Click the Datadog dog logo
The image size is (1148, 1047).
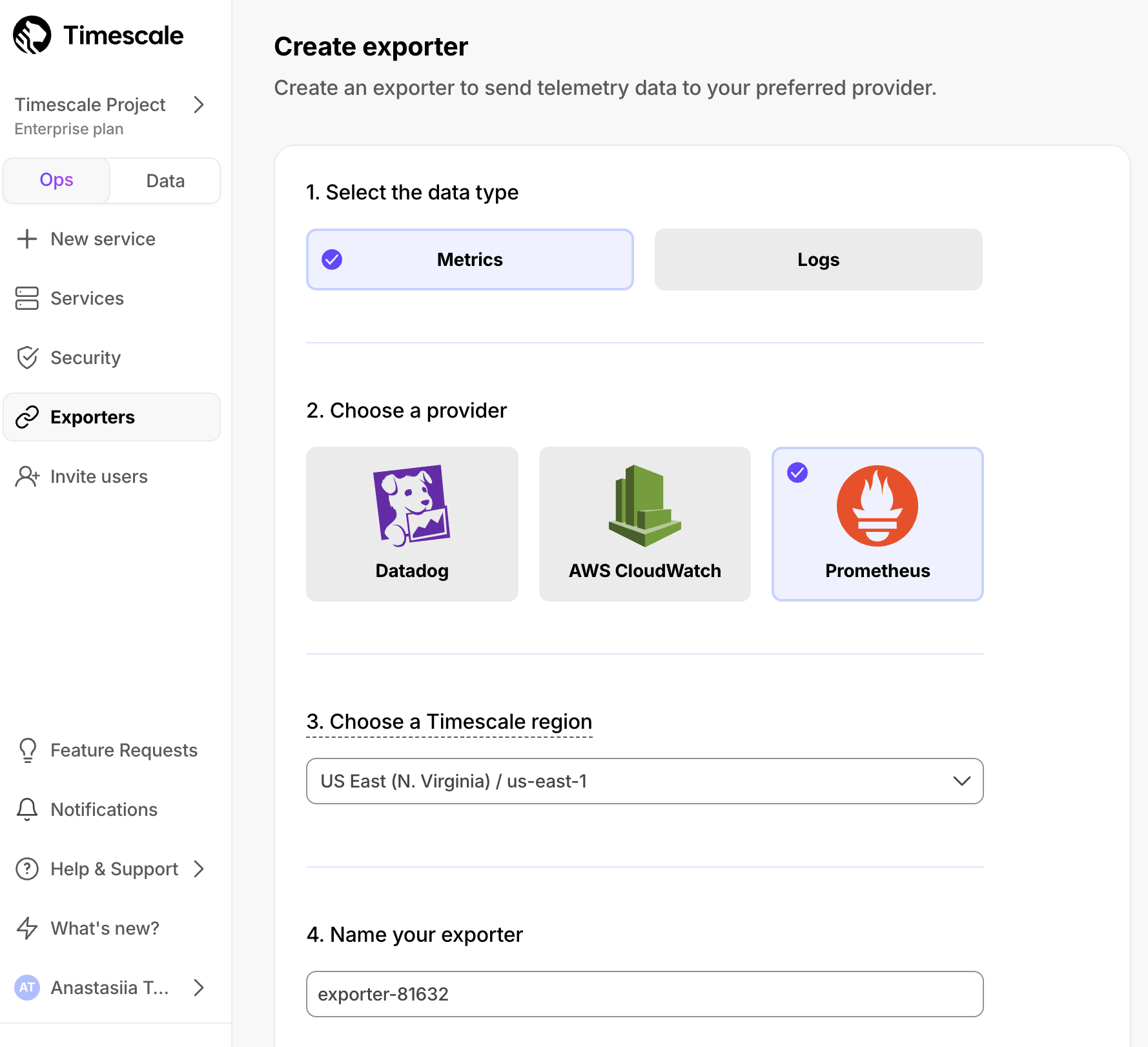[x=412, y=506]
